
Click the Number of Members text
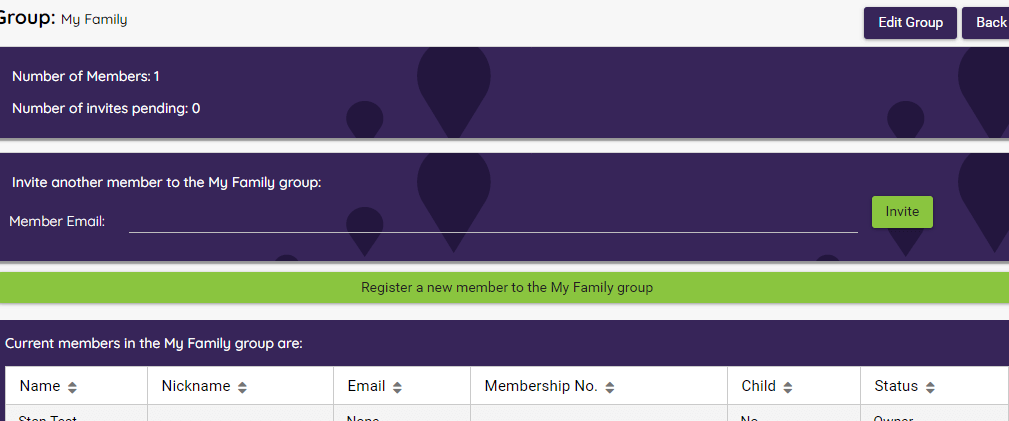86,77
